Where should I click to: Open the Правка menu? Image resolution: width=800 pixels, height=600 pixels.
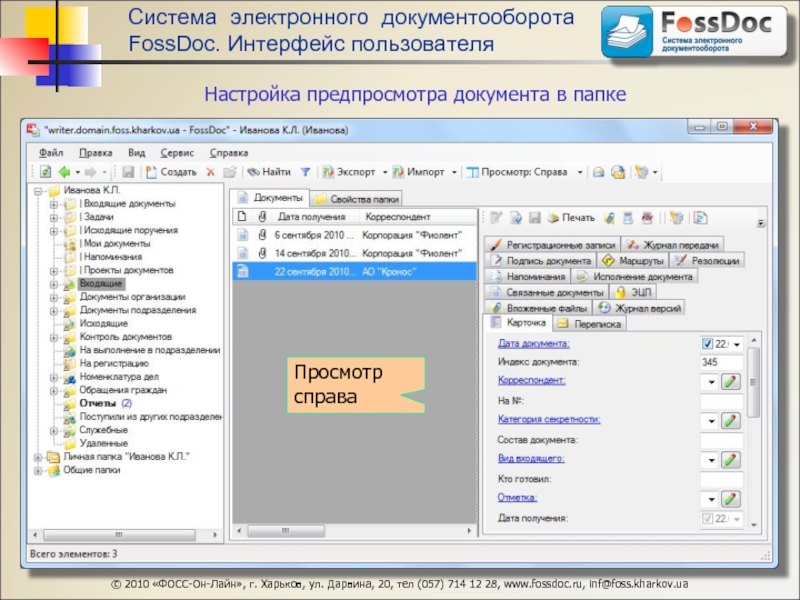click(95, 153)
